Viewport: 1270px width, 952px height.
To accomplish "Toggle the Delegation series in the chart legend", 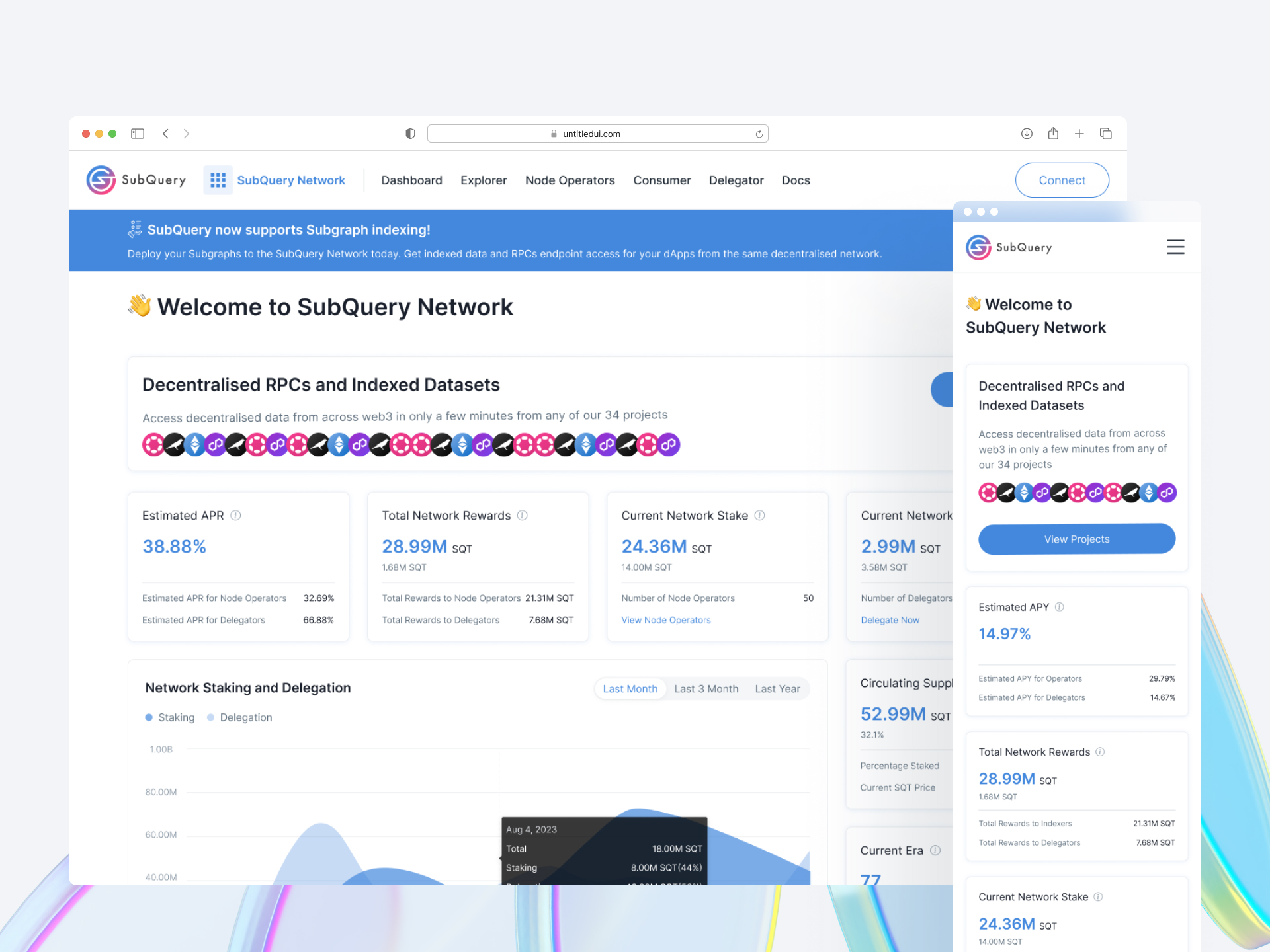I will [x=239, y=717].
